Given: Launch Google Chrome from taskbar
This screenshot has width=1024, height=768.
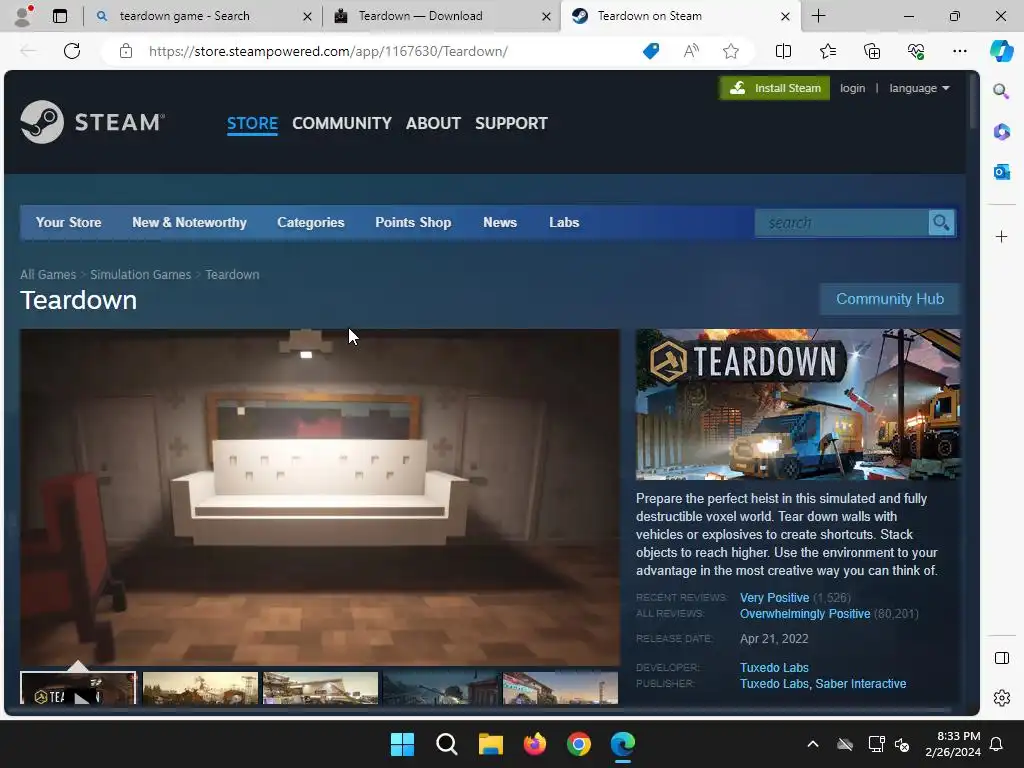Looking at the screenshot, I should coord(579,744).
